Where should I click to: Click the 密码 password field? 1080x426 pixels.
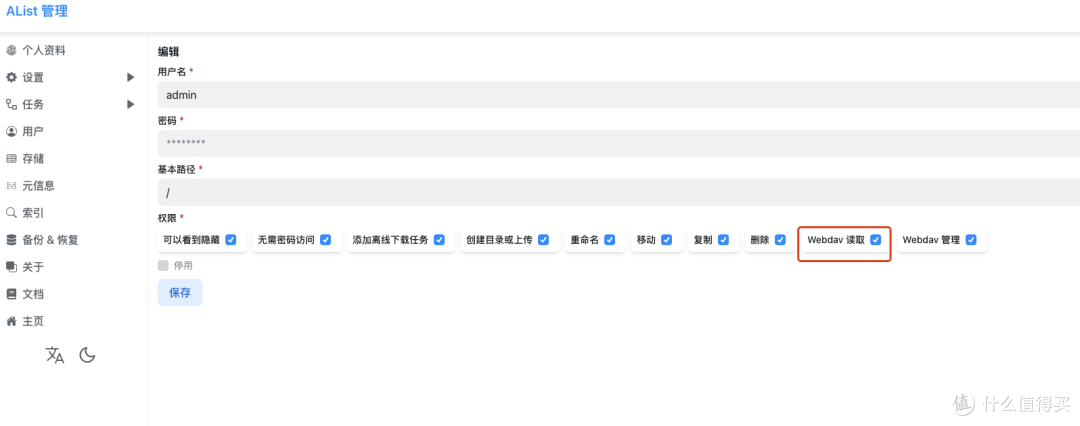[x=619, y=143]
